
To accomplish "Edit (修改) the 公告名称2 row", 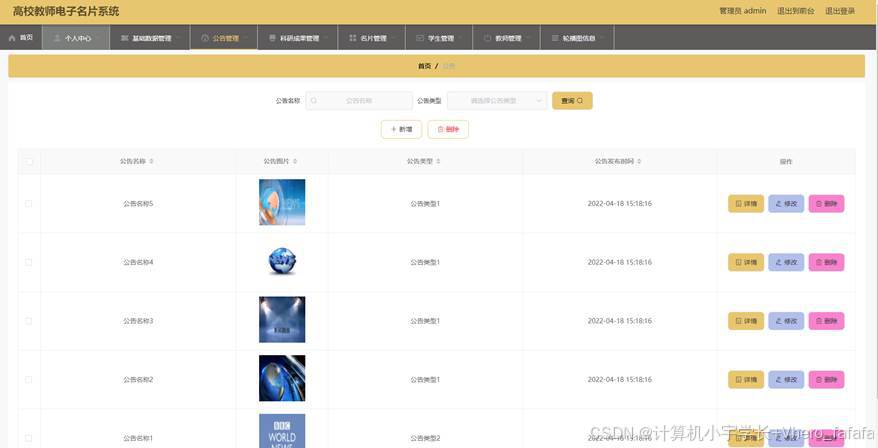I will (x=786, y=380).
